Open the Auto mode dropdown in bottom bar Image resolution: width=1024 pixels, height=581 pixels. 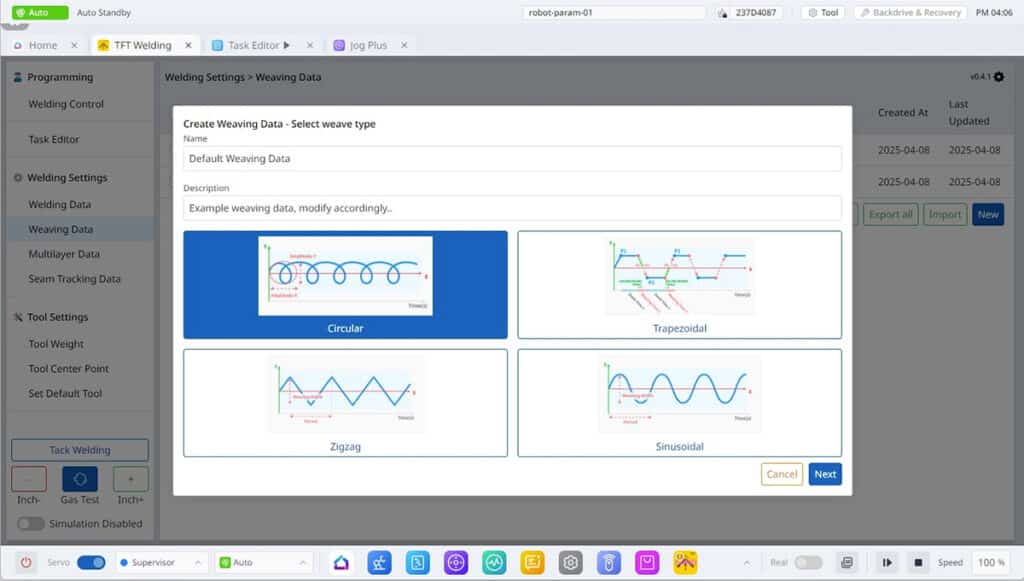click(x=263, y=562)
